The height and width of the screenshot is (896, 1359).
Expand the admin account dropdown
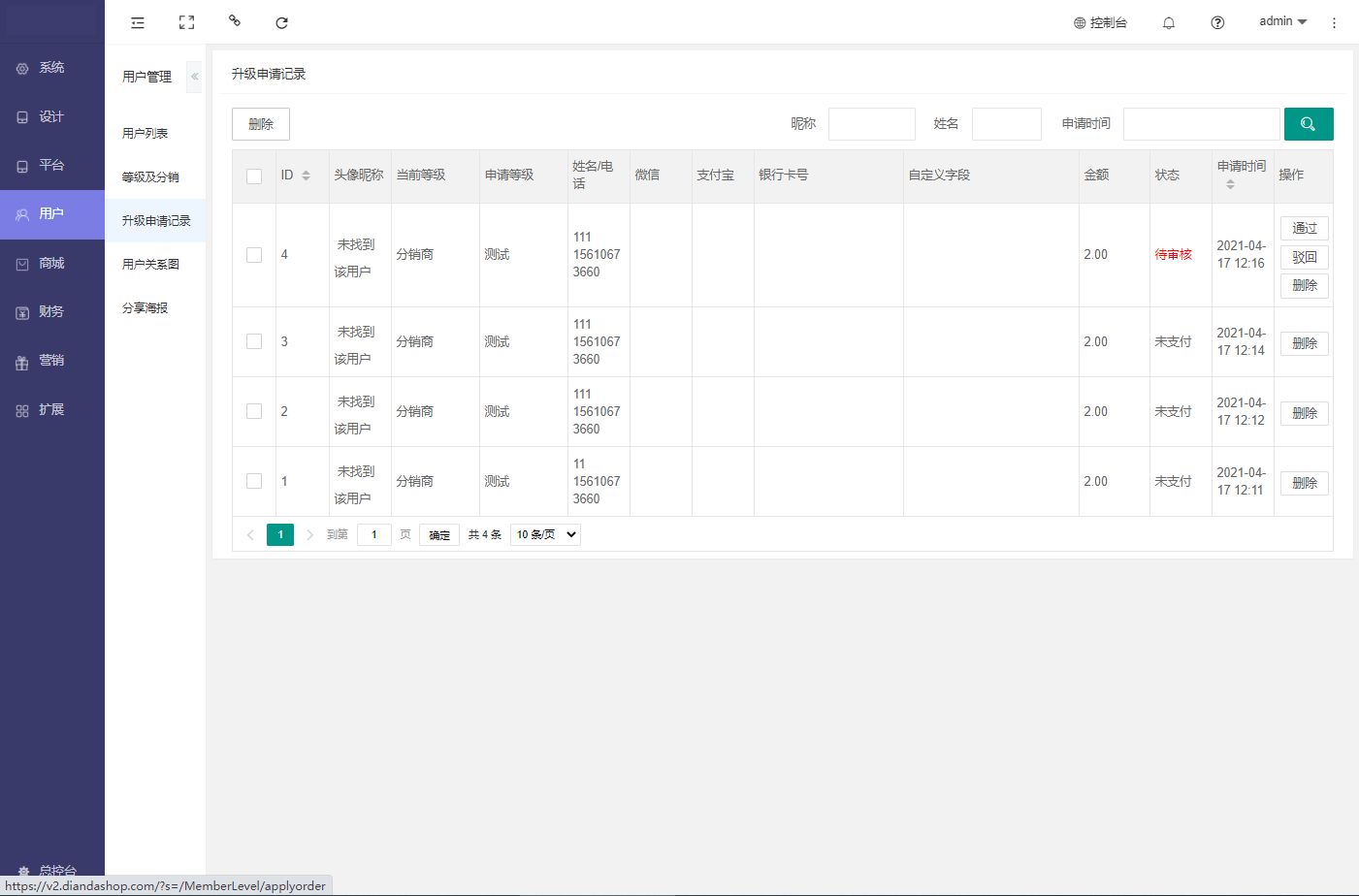coord(1282,21)
